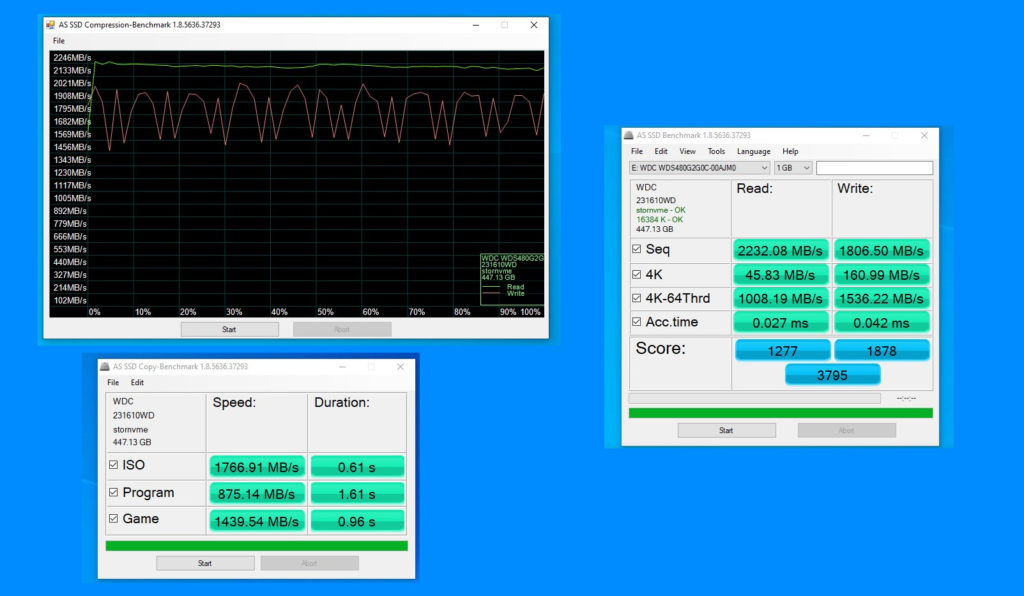Click the empty text field beside 1 GB
Viewport: 1024px width, 596px height.
click(874, 168)
